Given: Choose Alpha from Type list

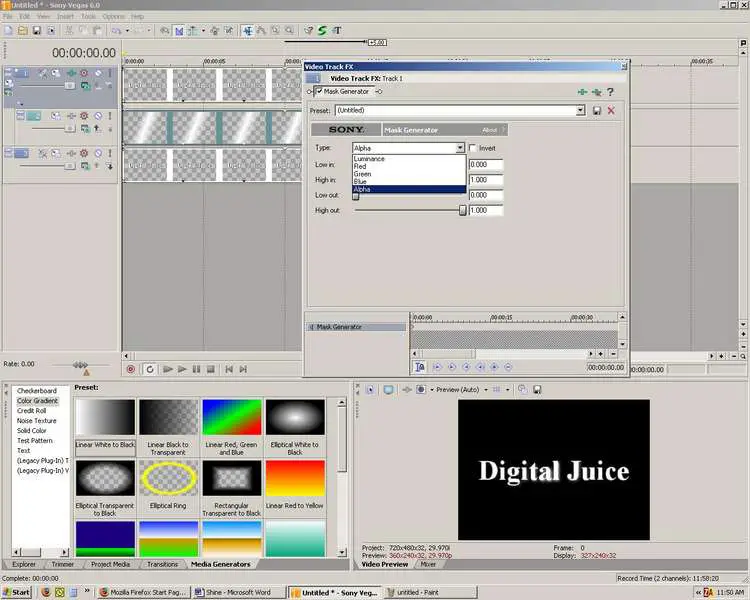Looking at the screenshot, I should click(409, 189).
